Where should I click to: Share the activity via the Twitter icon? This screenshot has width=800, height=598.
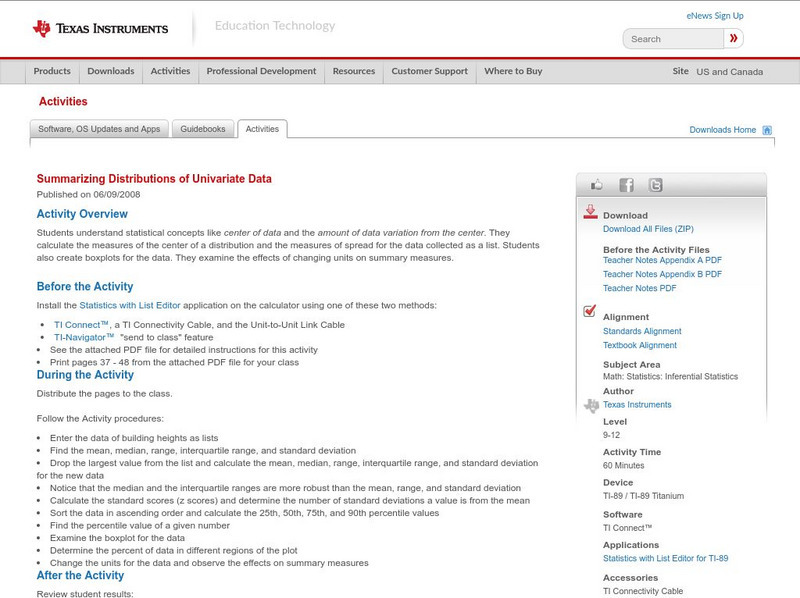pyautogui.click(x=655, y=185)
